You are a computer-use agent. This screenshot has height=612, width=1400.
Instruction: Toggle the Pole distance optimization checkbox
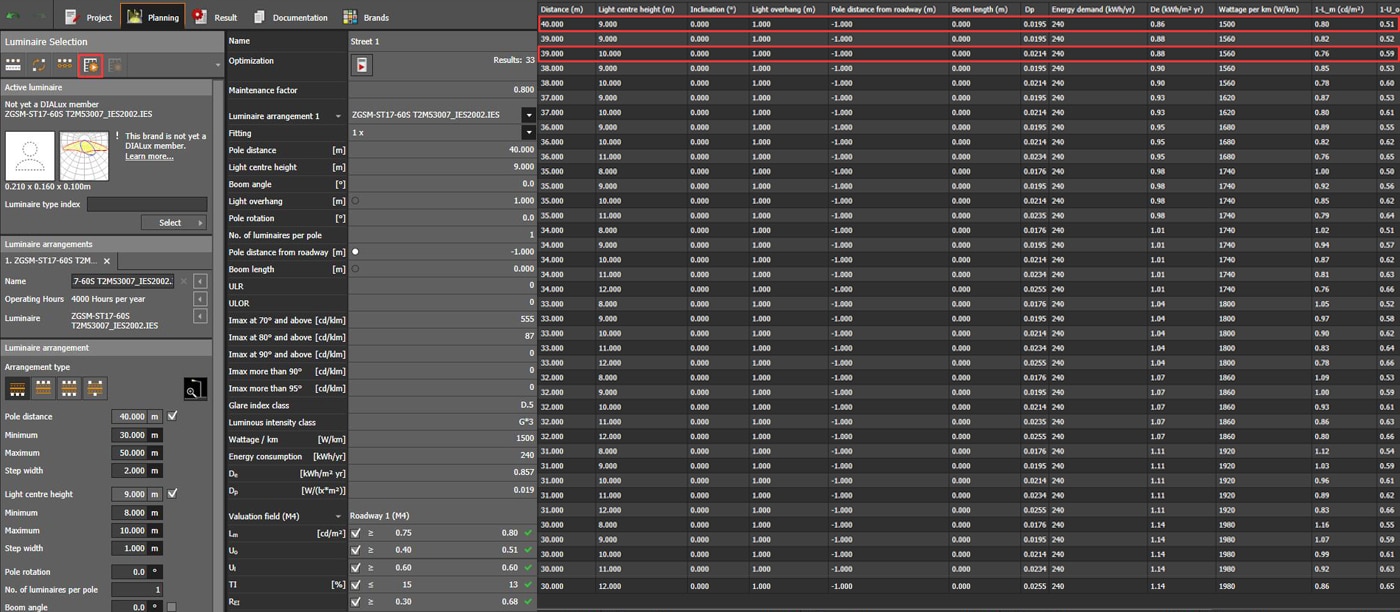pos(172,416)
